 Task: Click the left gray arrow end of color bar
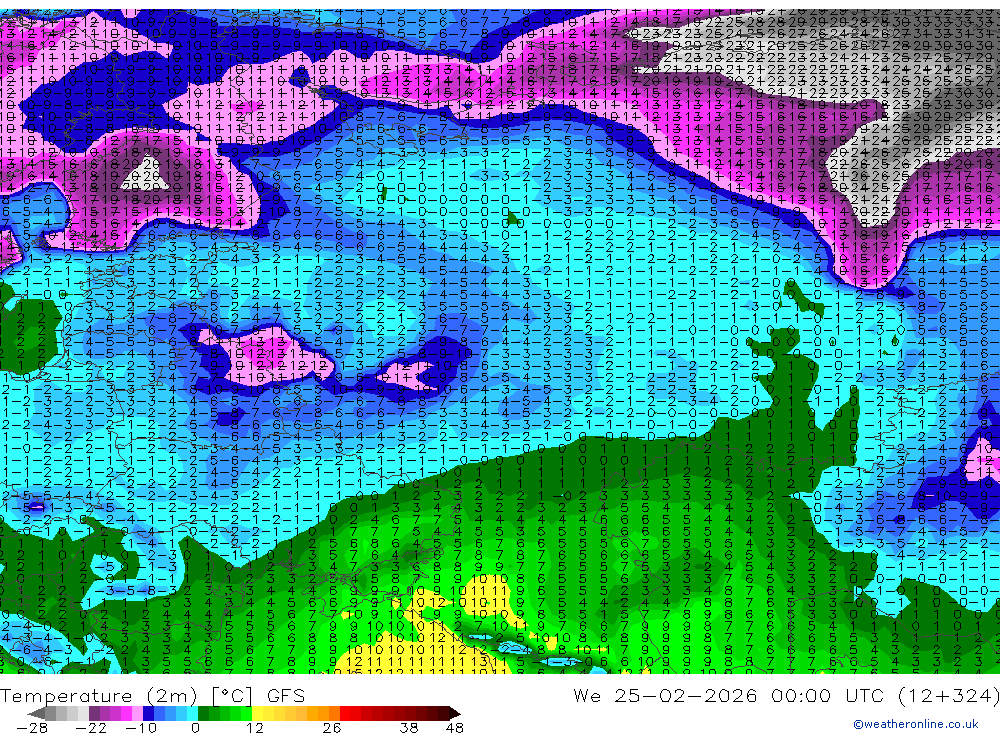[x=37, y=713]
